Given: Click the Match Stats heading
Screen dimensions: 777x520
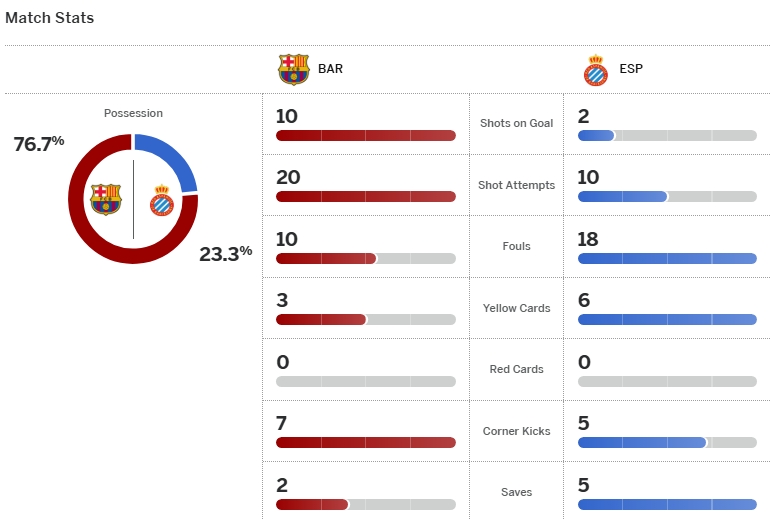Looking at the screenshot, I should tap(50, 18).
